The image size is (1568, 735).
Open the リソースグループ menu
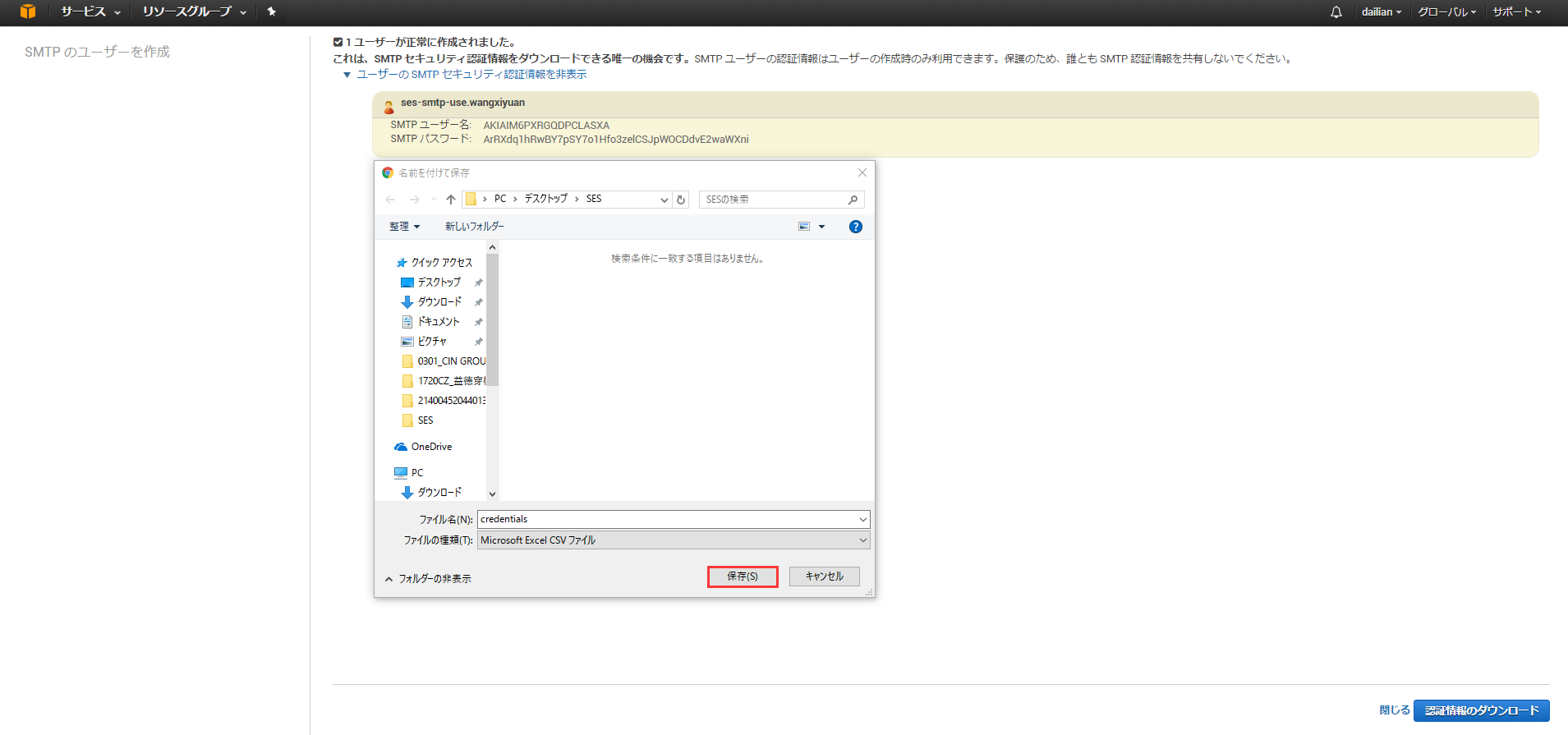pos(194,11)
